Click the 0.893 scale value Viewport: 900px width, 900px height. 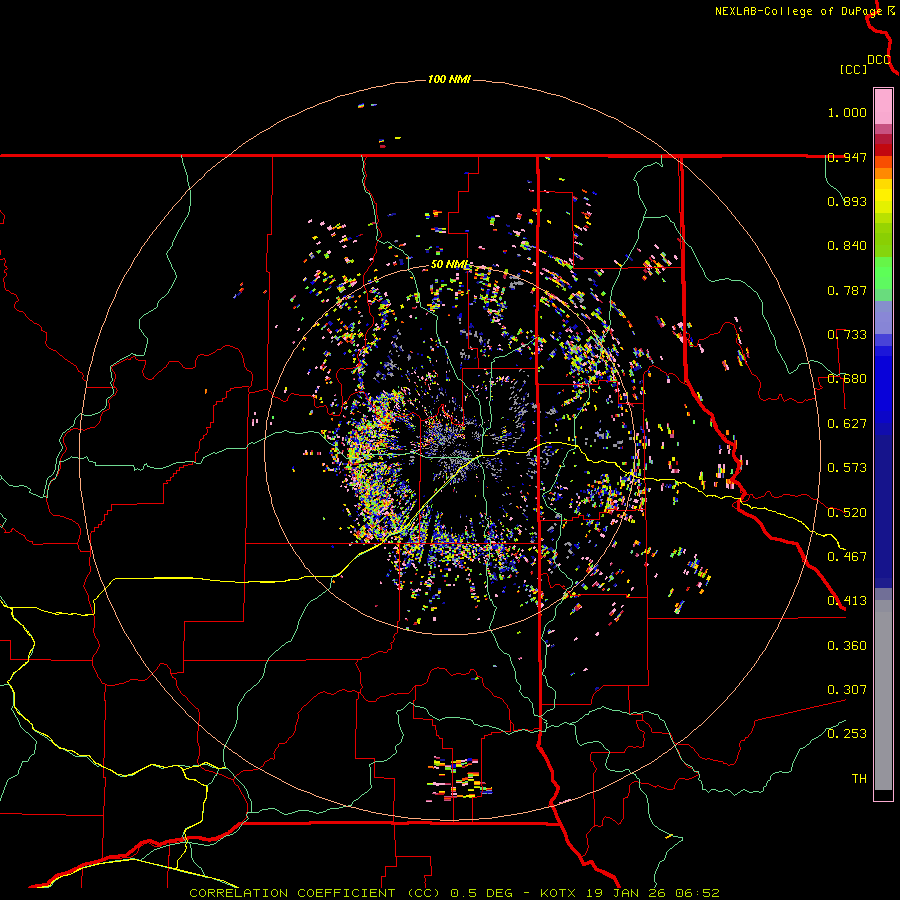coord(847,201)
